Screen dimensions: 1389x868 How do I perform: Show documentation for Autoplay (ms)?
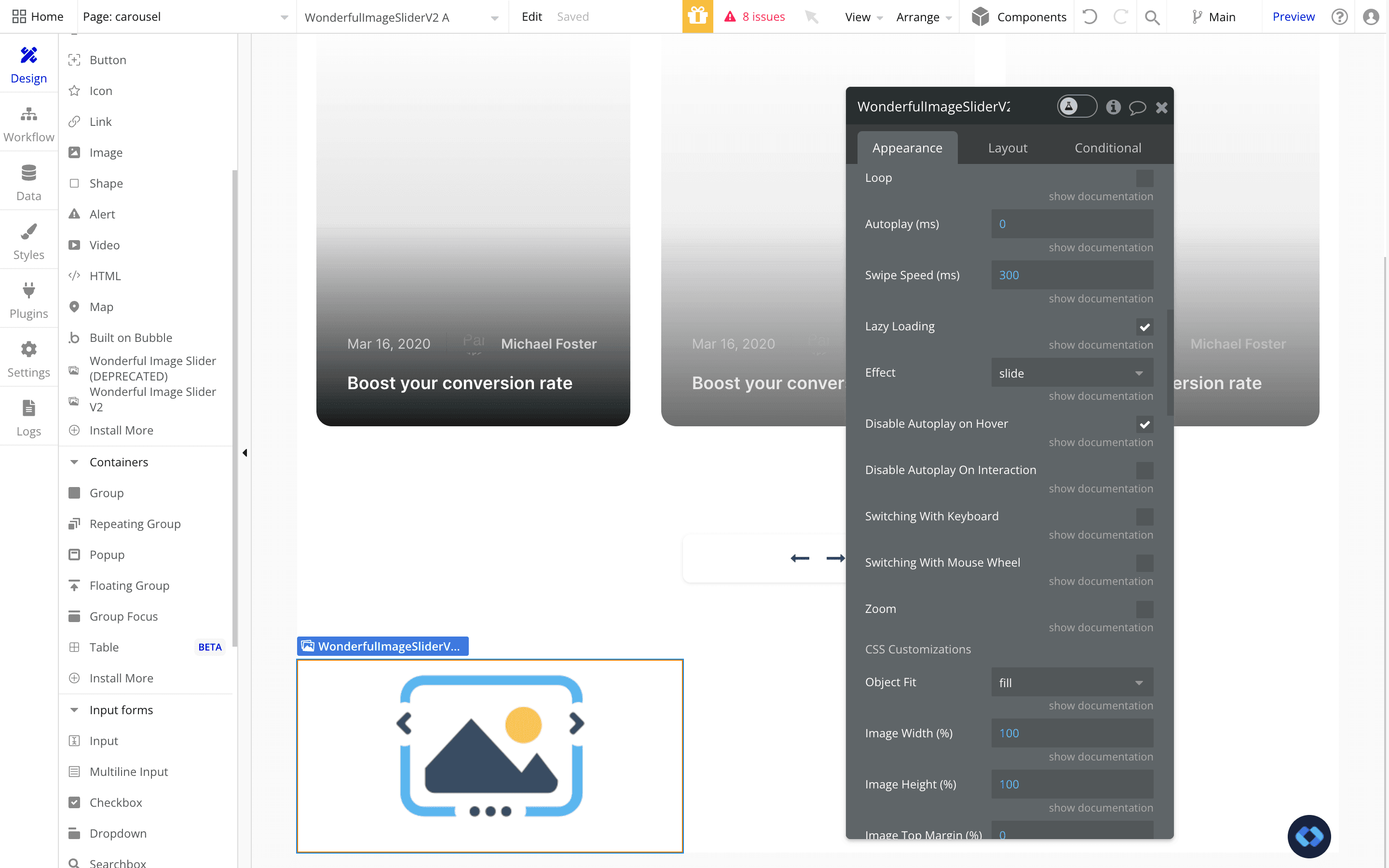tap(1100, 247)
